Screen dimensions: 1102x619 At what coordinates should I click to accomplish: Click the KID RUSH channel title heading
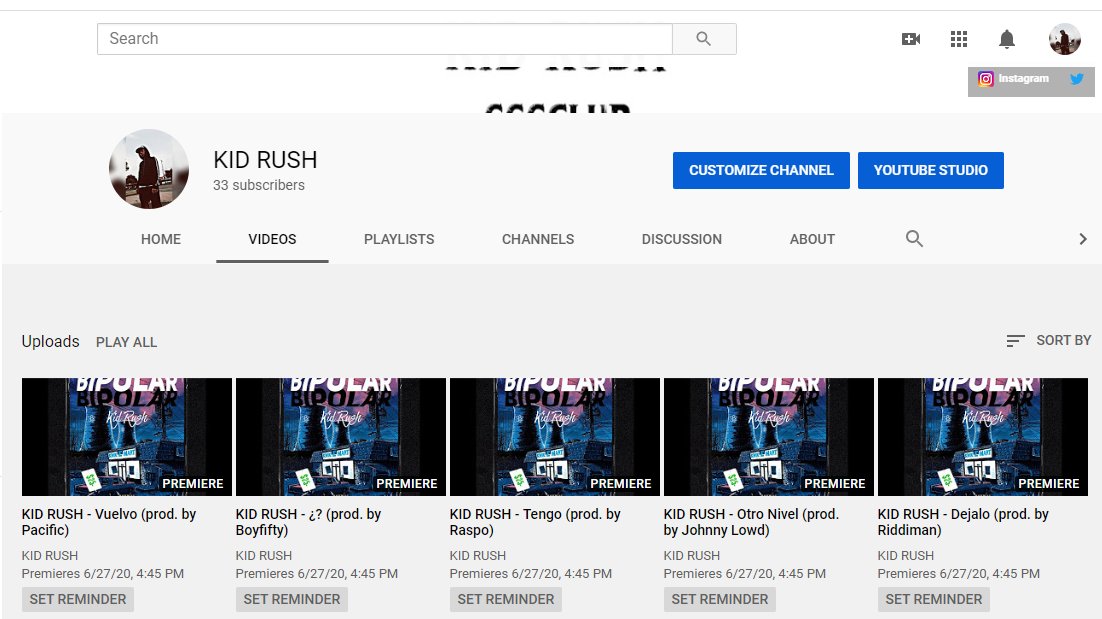point(266,160)
